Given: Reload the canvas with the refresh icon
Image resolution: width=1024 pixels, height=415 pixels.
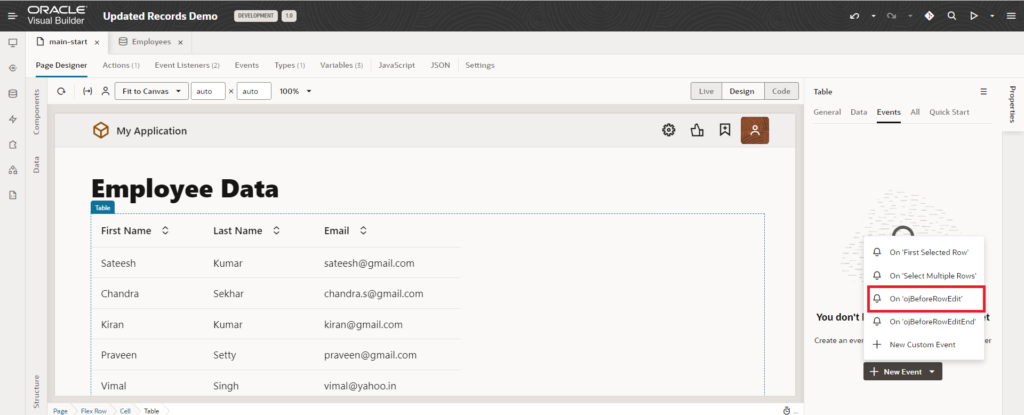Looking at the screenshot, I should [61, 91].
